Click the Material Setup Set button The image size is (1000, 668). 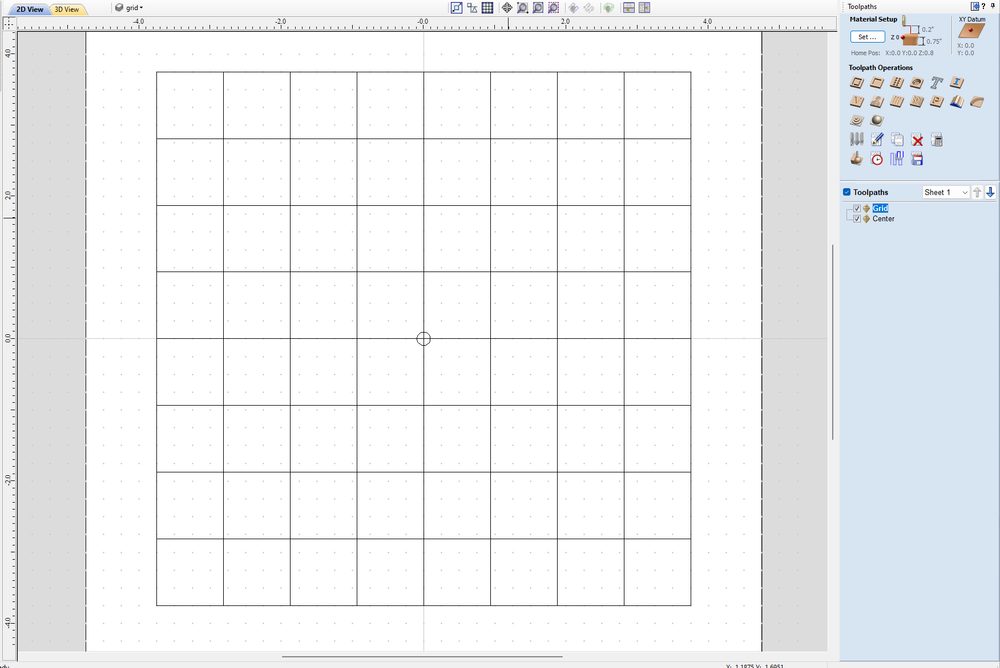(x=867, y=37)
